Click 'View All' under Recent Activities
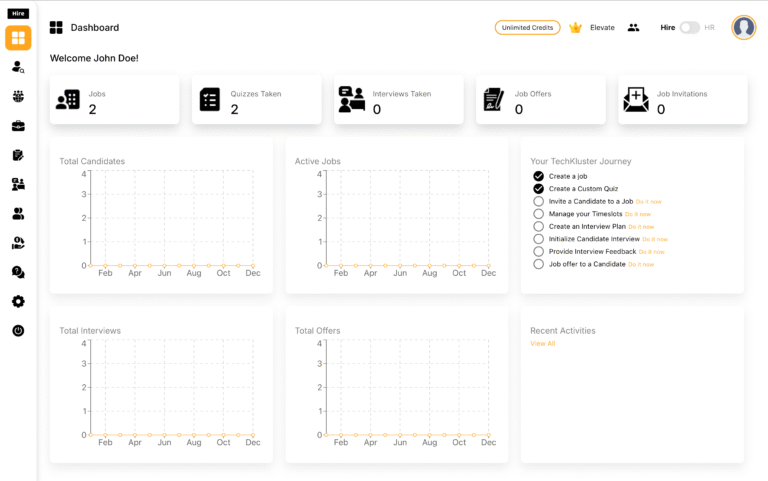 (542, 343)
